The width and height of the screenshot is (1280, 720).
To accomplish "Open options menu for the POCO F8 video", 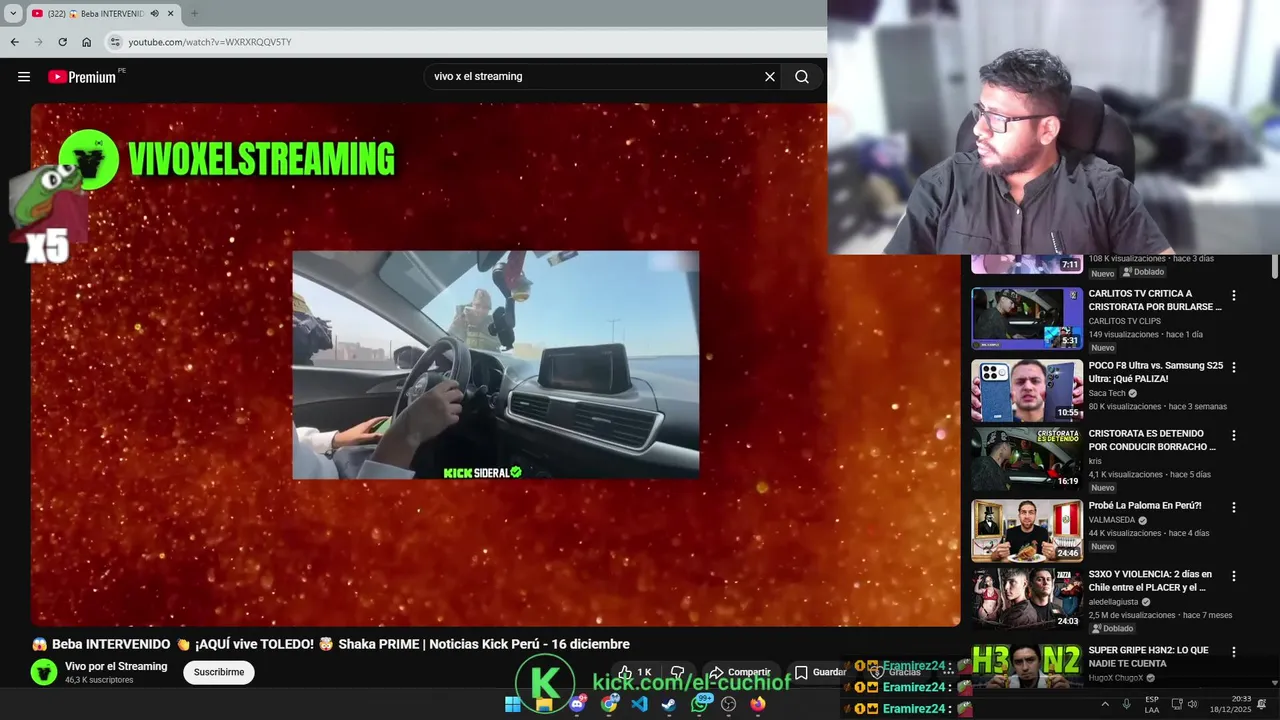I will (x=1234, y=367).
